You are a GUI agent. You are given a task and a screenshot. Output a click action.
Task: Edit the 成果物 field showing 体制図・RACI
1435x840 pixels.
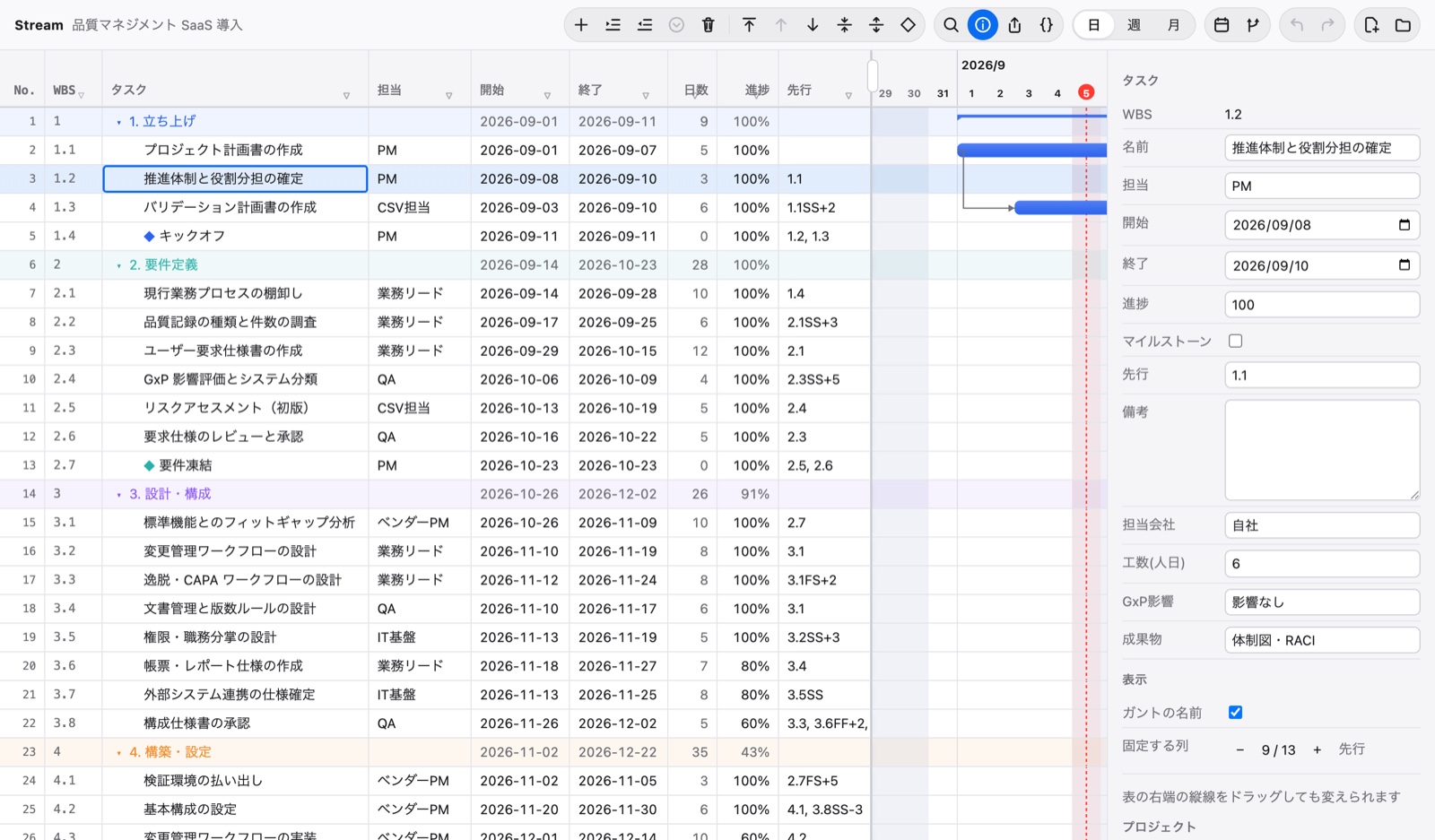coord(1322,640)
